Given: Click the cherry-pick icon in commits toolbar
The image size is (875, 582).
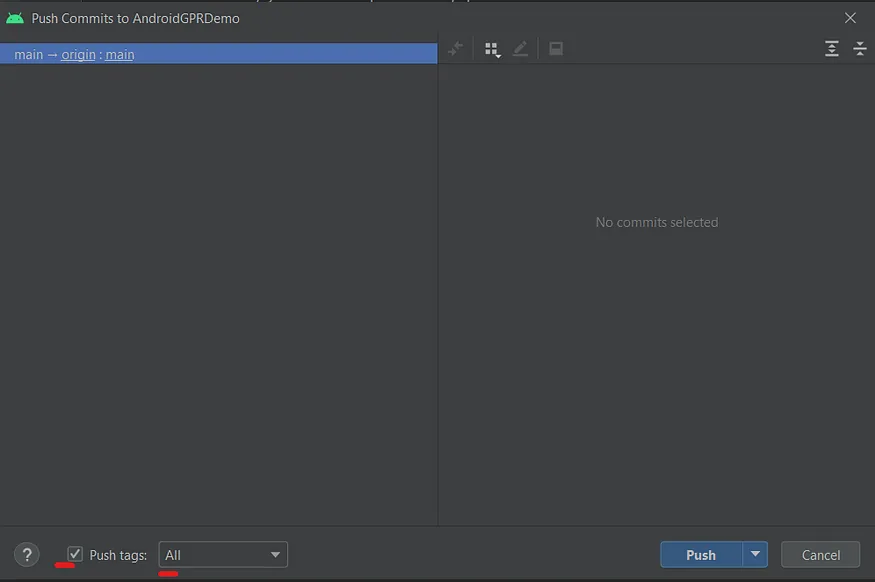Looking at the screenshot, I should (x=456, y=48).
